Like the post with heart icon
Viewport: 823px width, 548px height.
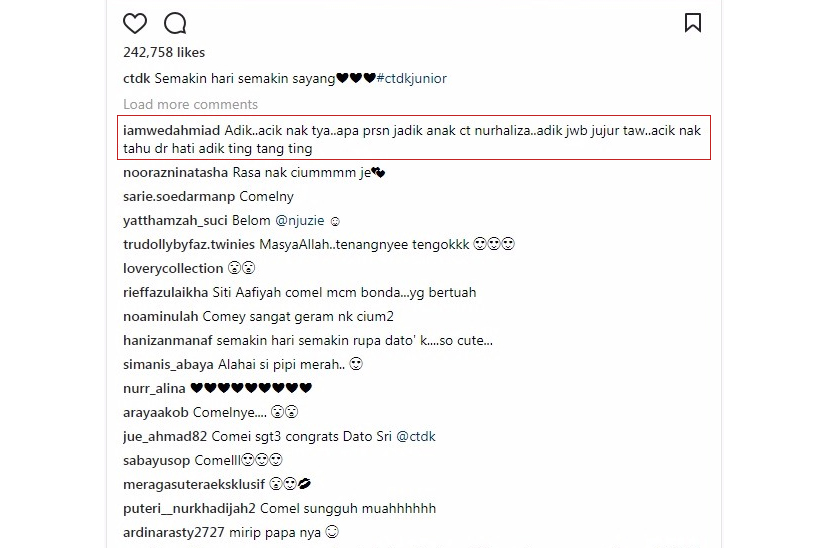[x=135, y=24]
